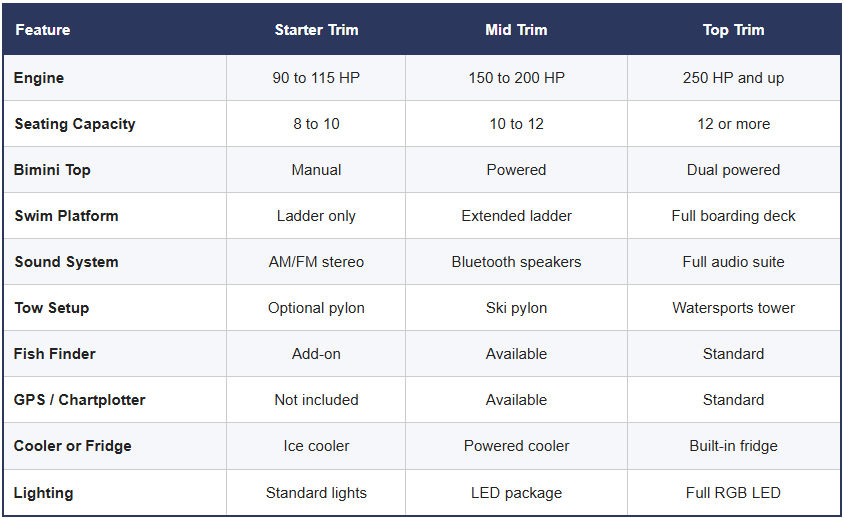
Task: Click the Sound System row label
Action: pos(66,262)
